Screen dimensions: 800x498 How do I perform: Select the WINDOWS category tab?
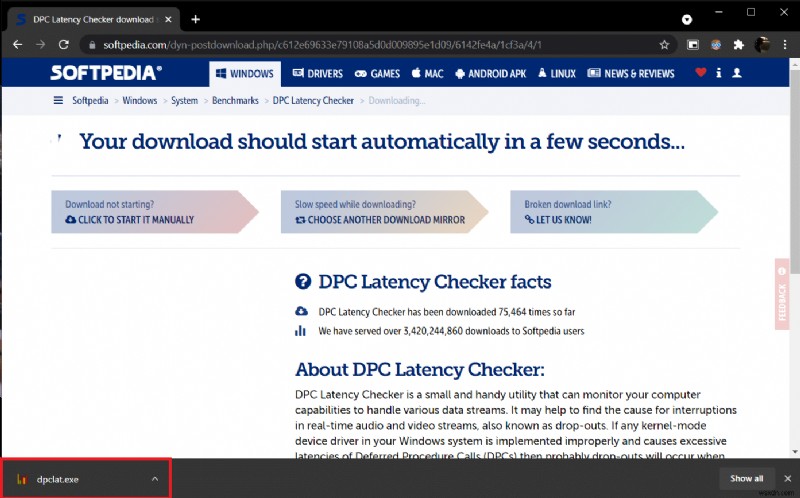[245, 73]
